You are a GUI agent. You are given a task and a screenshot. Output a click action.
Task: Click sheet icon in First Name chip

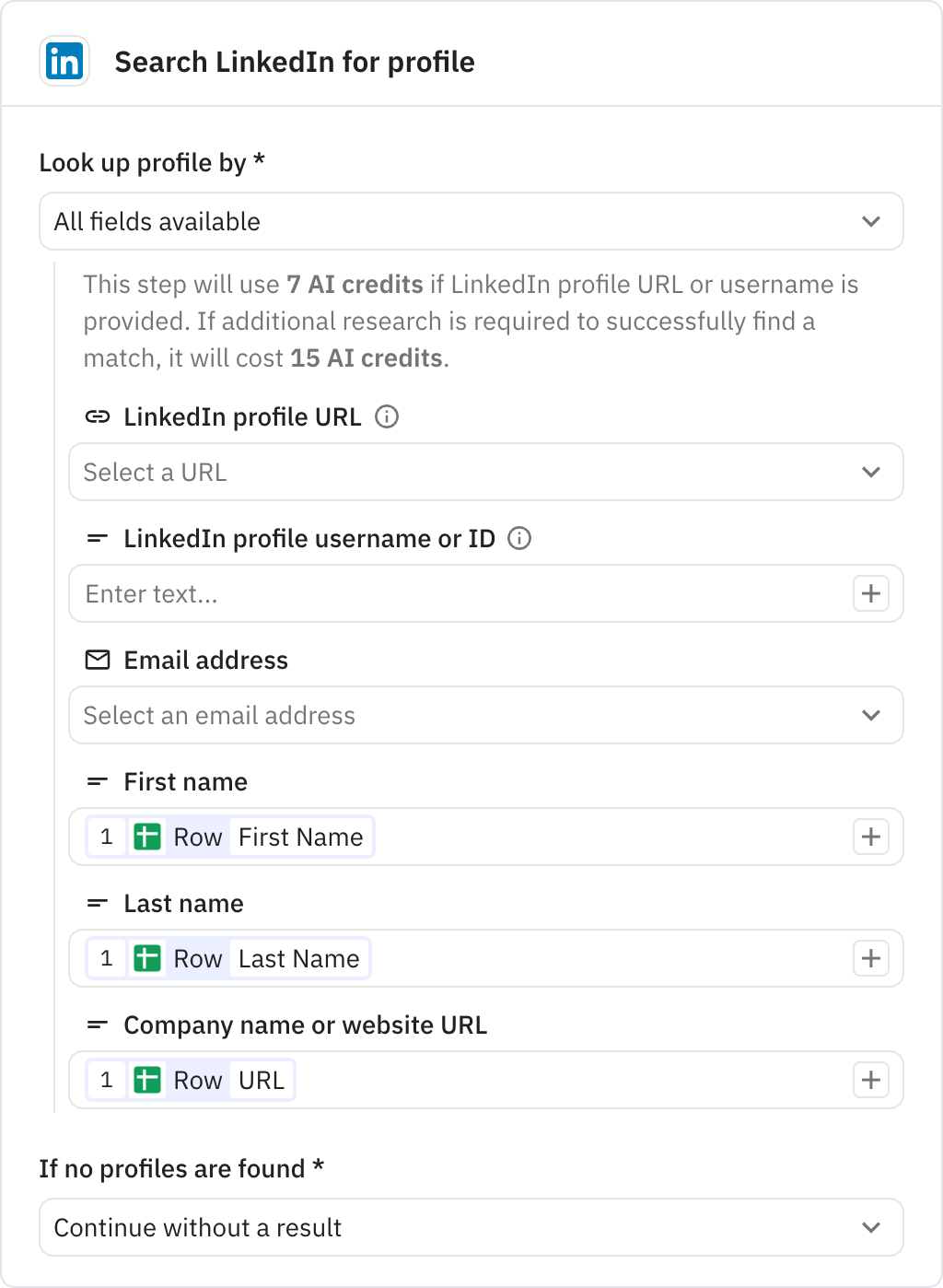pos(147,837)
